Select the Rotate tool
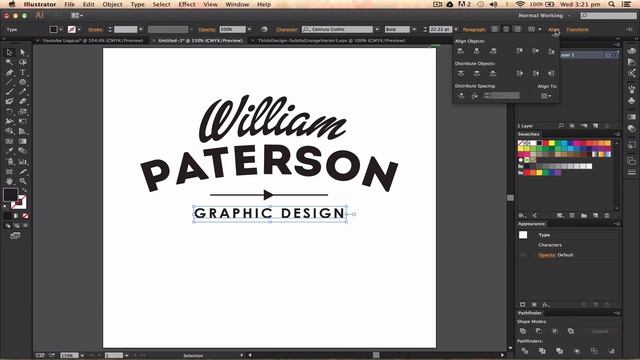640x360 pixels. pos(9,111)
